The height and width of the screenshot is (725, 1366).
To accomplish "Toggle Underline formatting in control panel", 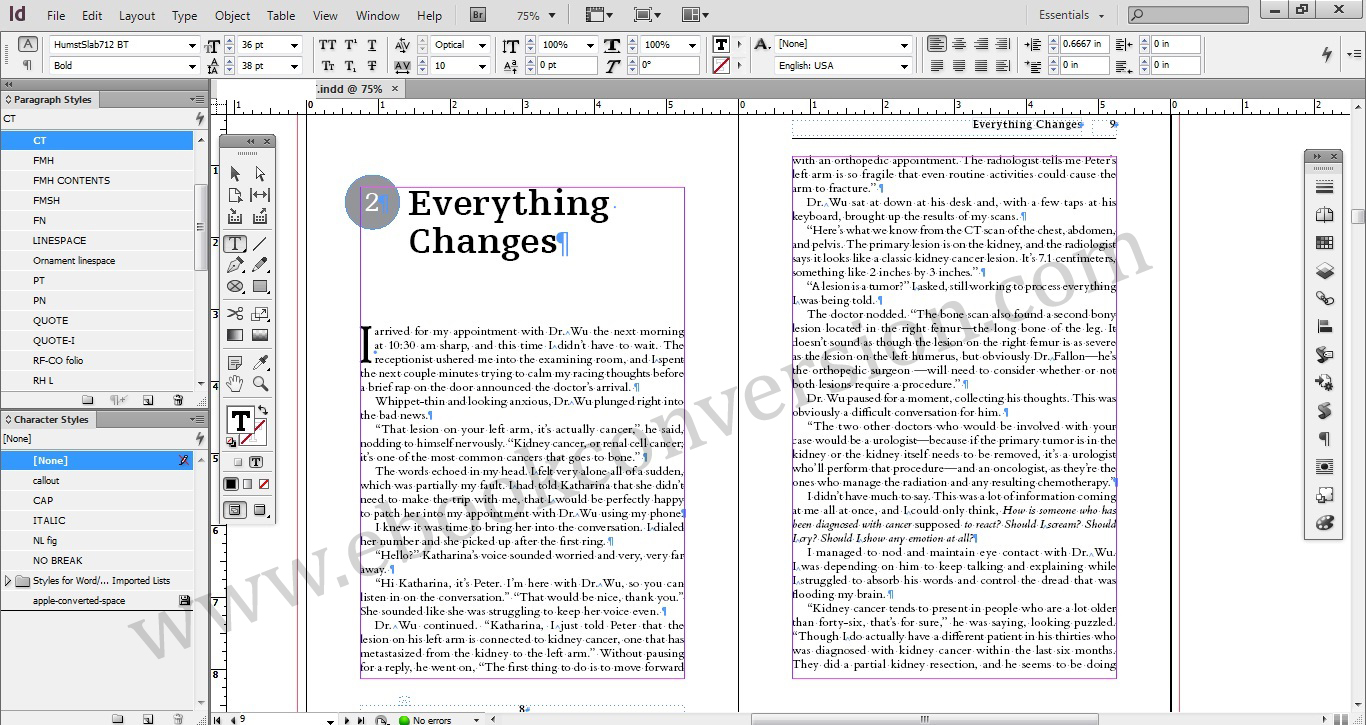I will pos(372,45).
